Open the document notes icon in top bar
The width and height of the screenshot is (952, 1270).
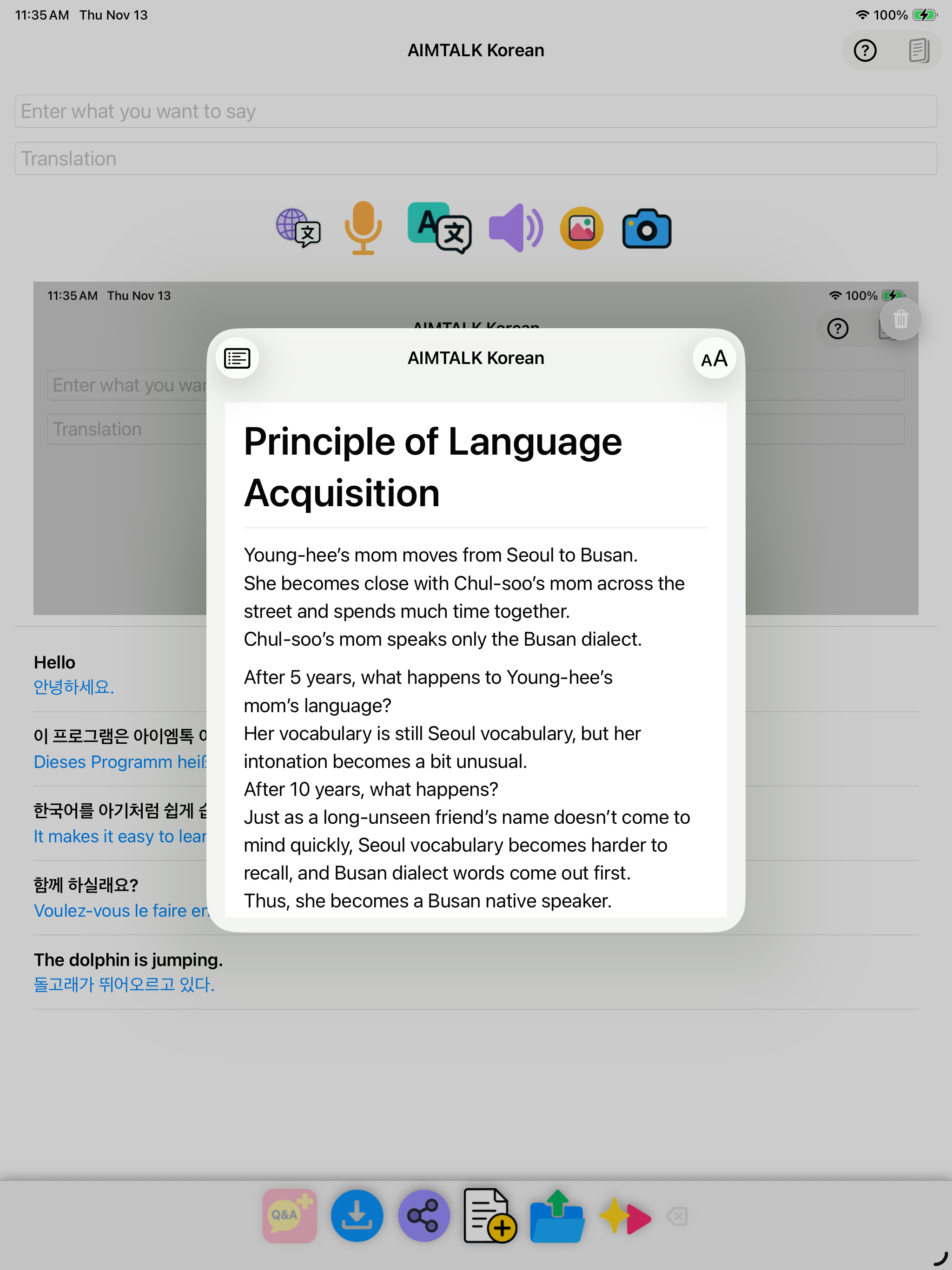point(919,51)
